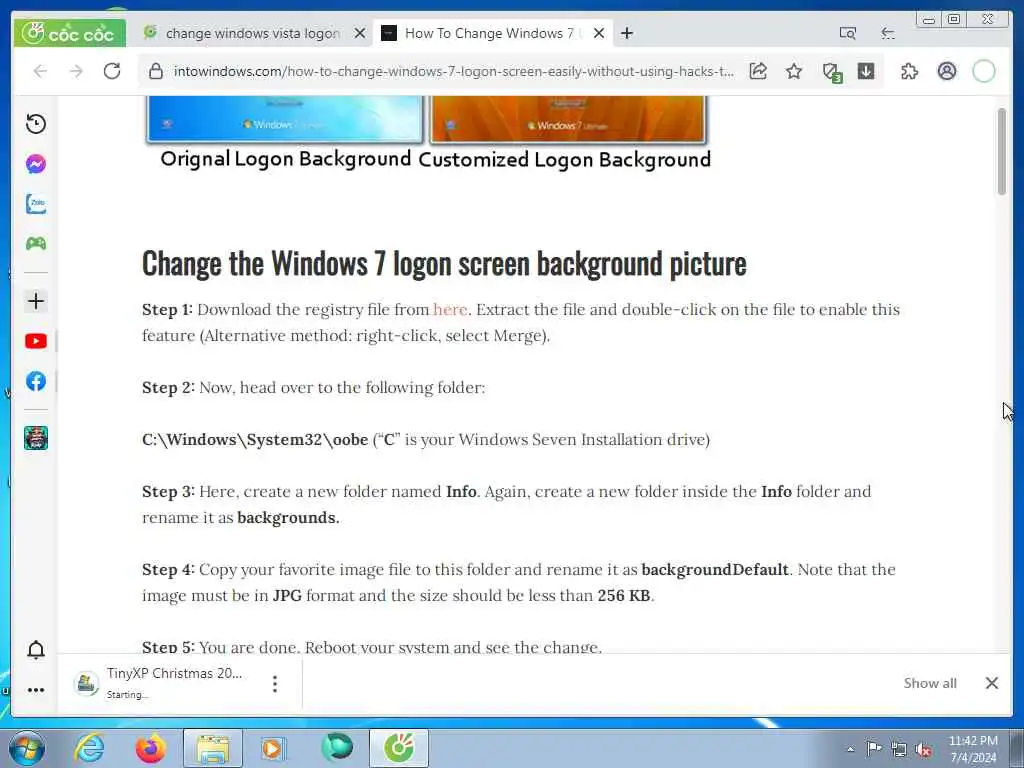Close the 'change windows vista logon' tab
This screenshot has height=768, width=1024.
(x=360, y=33)
